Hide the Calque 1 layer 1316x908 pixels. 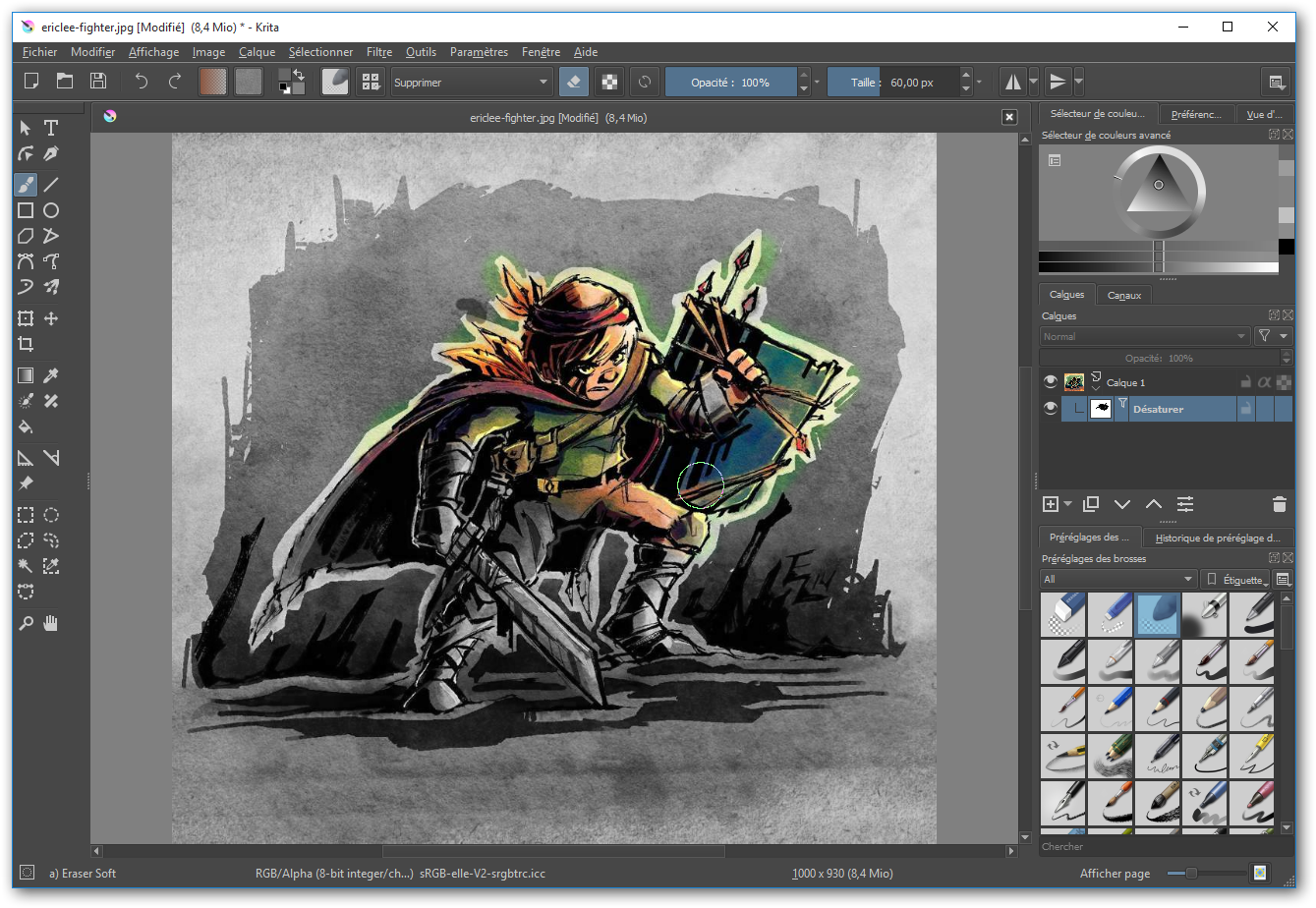pos(1051,382)
